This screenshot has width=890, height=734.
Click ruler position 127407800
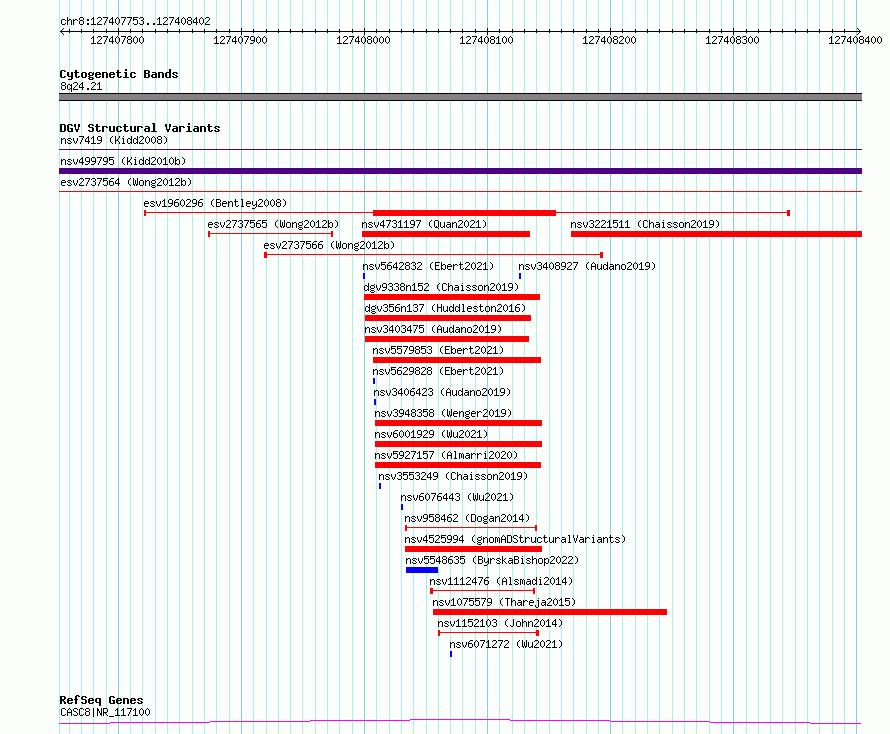117,40
